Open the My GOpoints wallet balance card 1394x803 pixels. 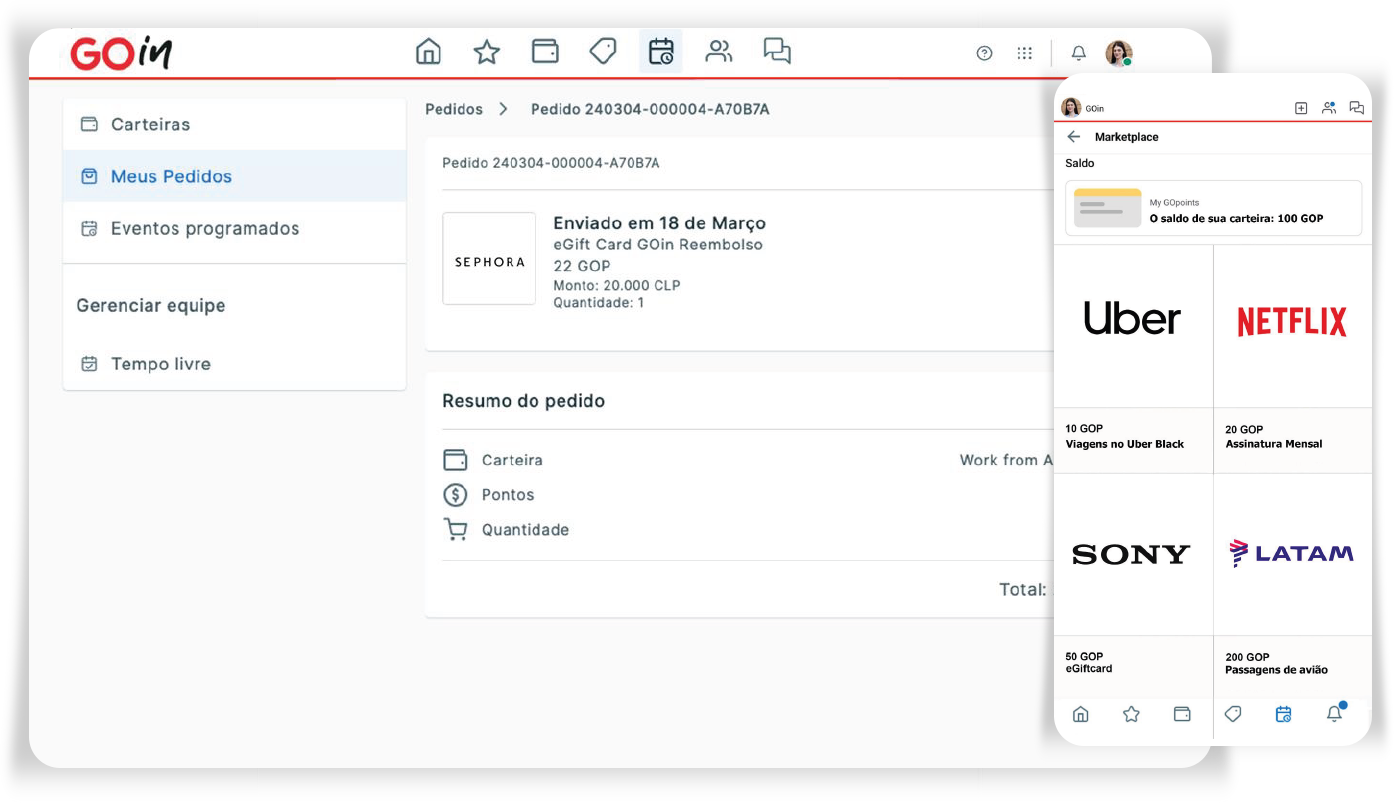click(x=1213, y=208)
